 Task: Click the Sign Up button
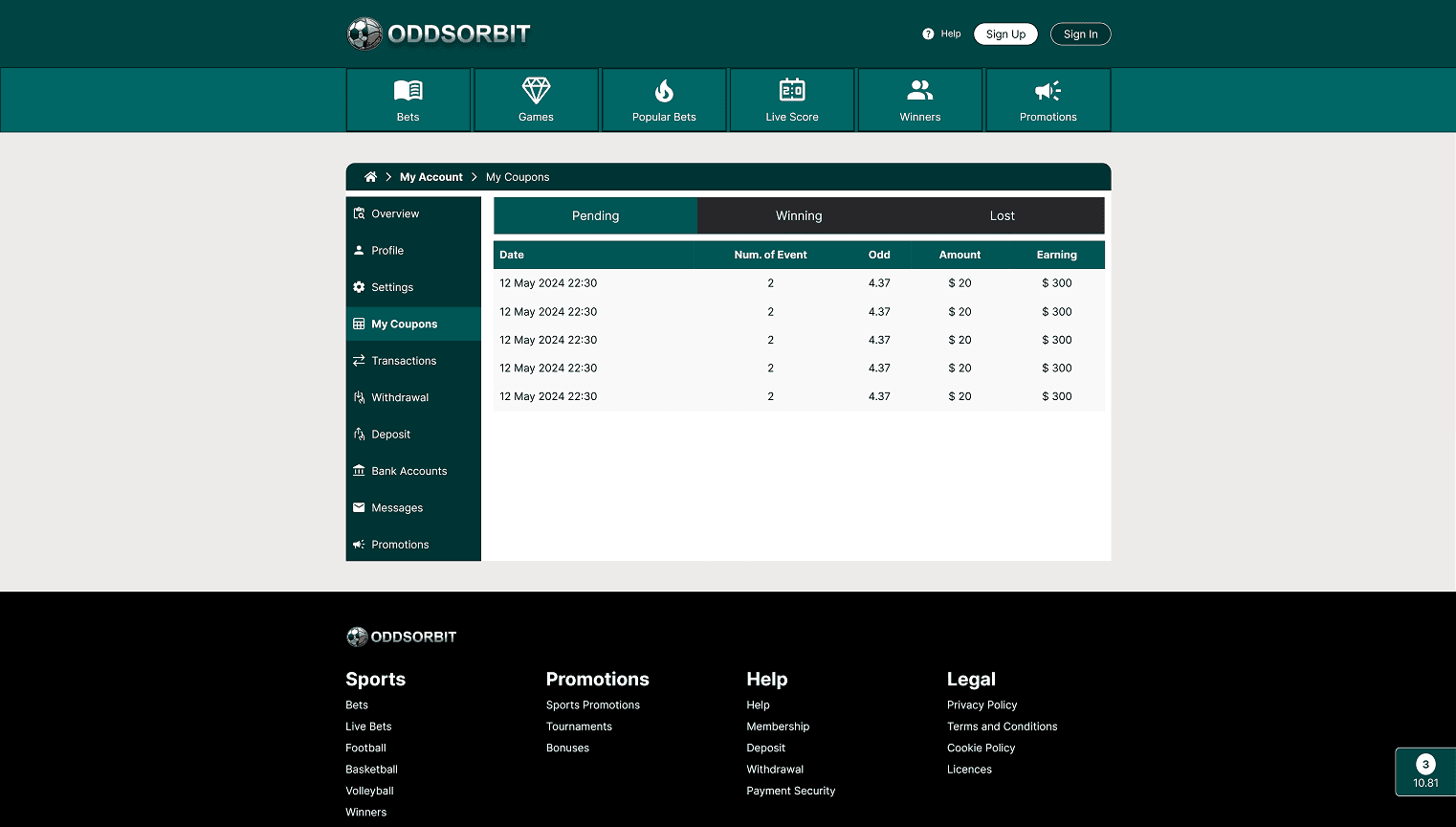(1005, 34)
